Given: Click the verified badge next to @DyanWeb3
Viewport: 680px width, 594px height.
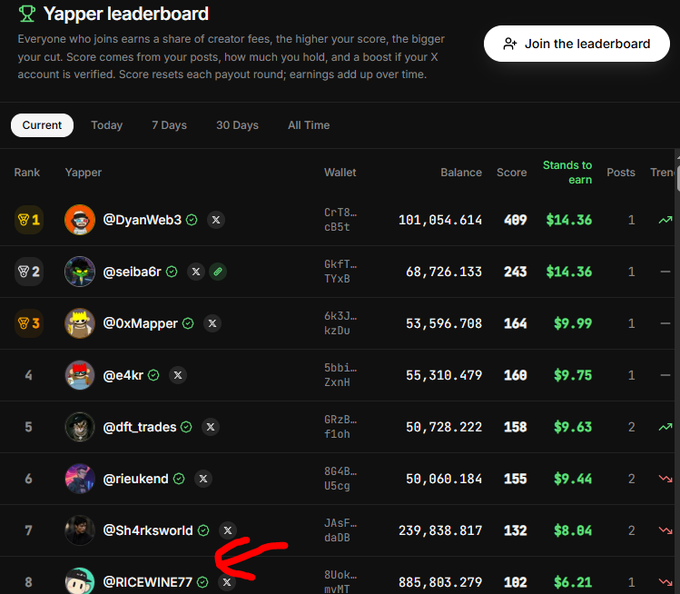Looking at the screenshot, I should (x=192, y=220).
